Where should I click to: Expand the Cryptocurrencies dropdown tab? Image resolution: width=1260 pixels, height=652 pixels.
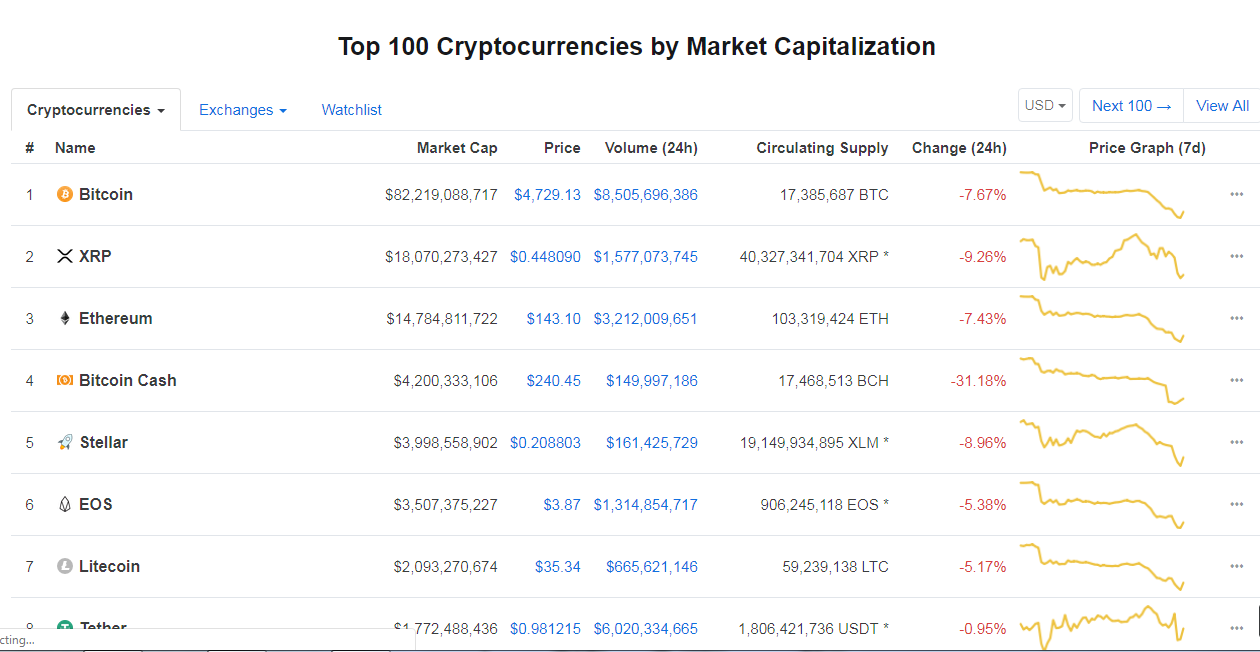point(96,110)
